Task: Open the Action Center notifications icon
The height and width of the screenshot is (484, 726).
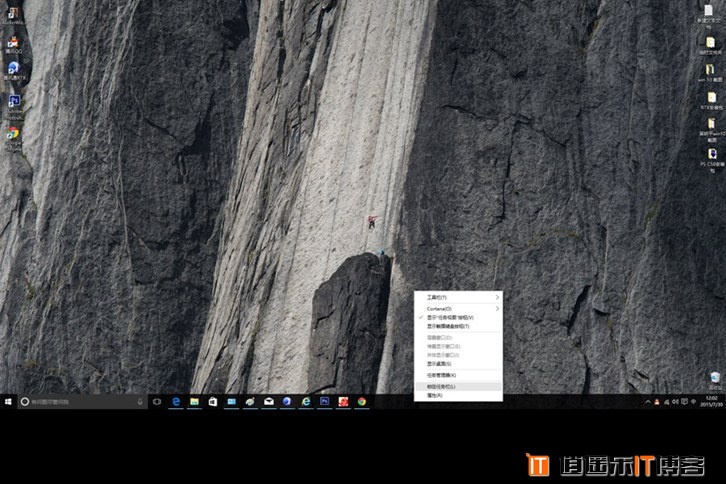Action: pyautogui.click(x=684, y=402)
